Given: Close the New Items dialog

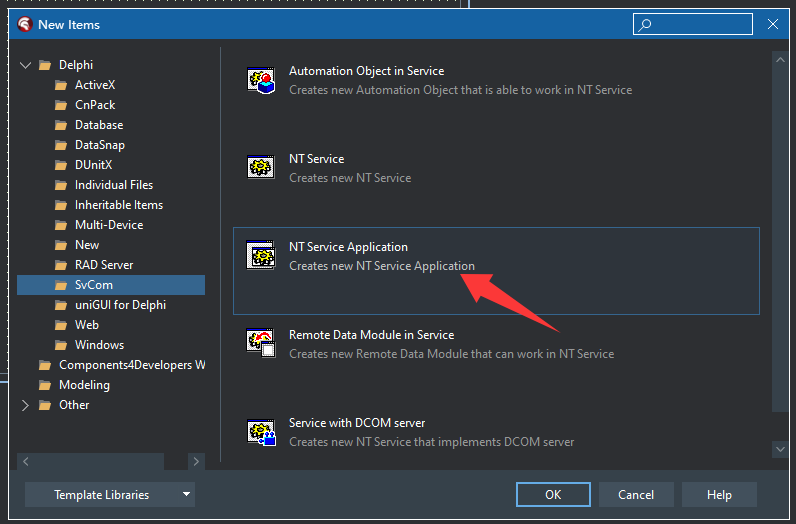Looking at the screenshot, I should click(773, 24).
